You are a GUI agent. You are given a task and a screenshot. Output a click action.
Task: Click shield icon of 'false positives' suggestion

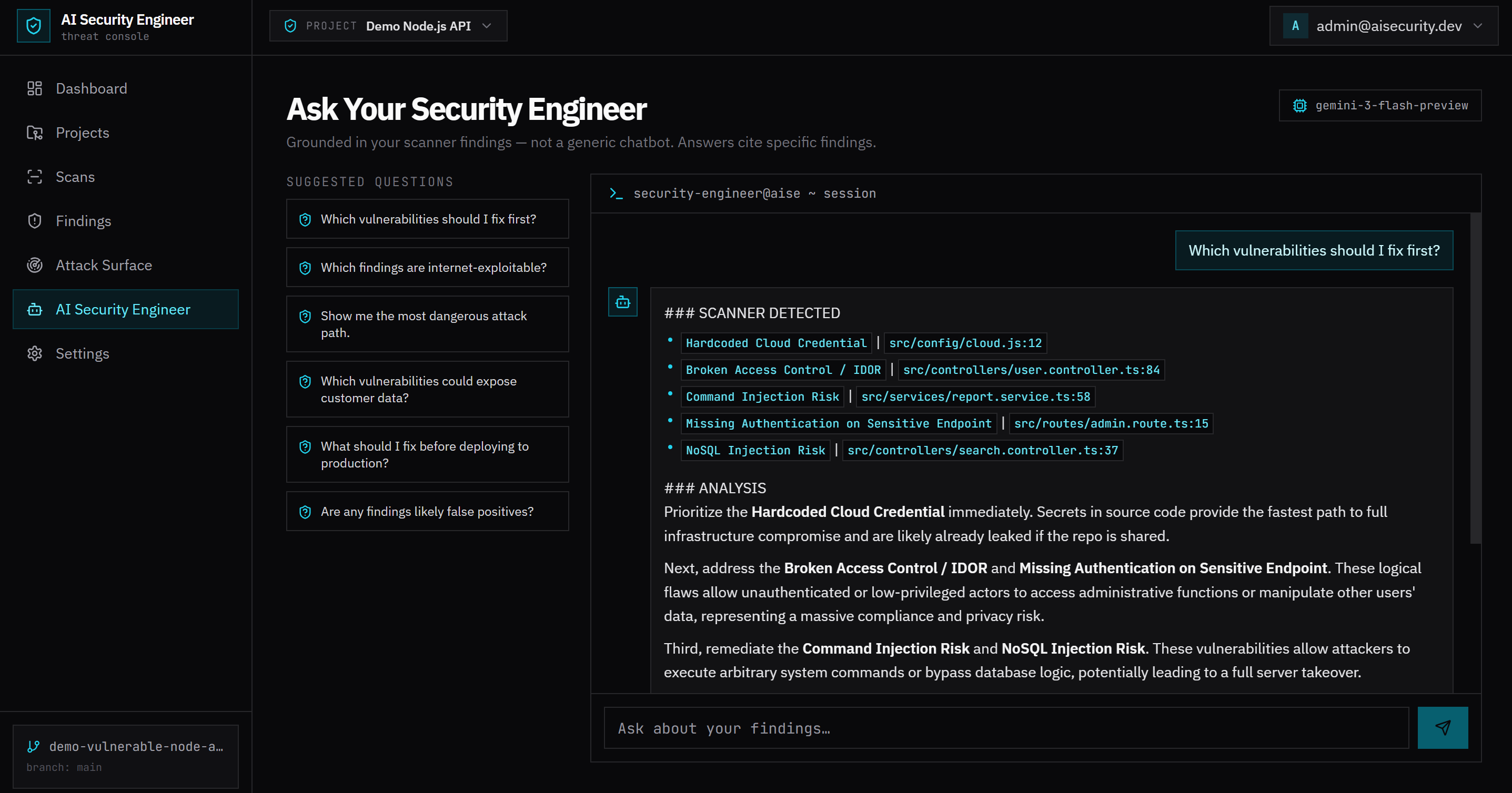305,512
